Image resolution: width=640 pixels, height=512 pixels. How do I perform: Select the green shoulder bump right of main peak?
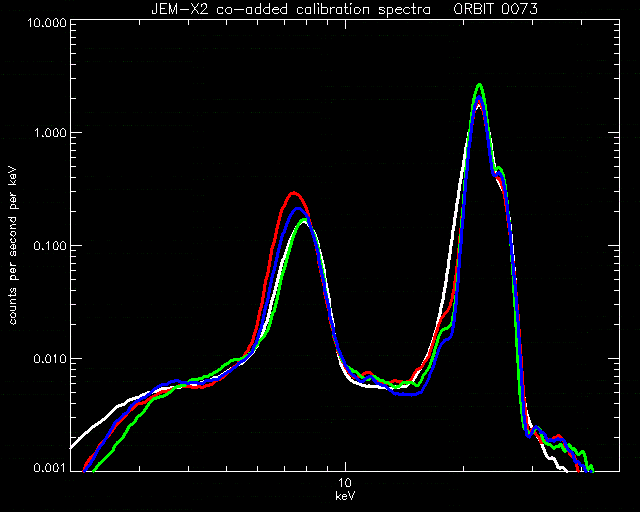[x=499, y=168]
